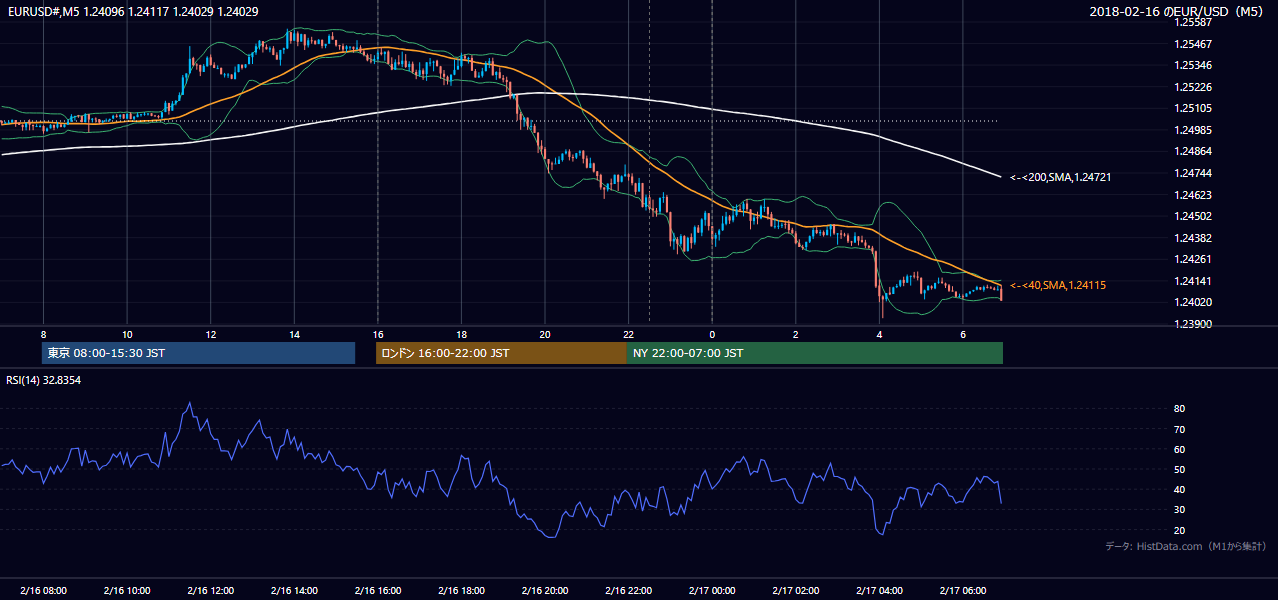1278x600 pixels.
Task: Click the 2/17 02:00 time label
Action: [x=795, y=591]
